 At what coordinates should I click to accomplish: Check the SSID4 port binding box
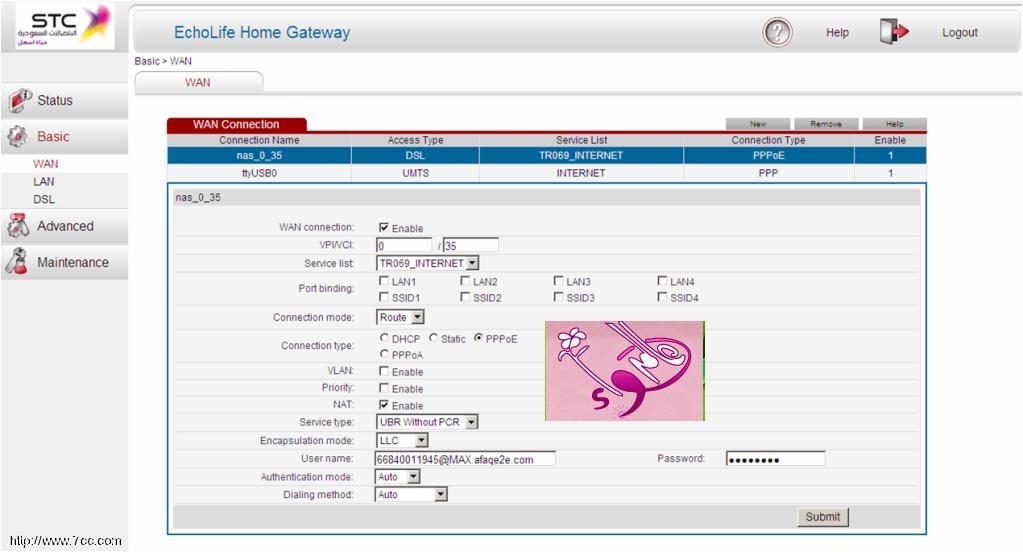pos(662,298)
